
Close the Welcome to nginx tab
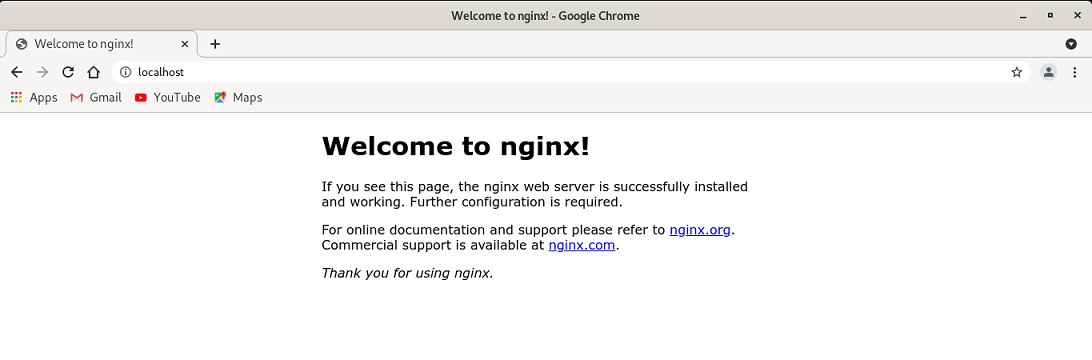(185, 44)
